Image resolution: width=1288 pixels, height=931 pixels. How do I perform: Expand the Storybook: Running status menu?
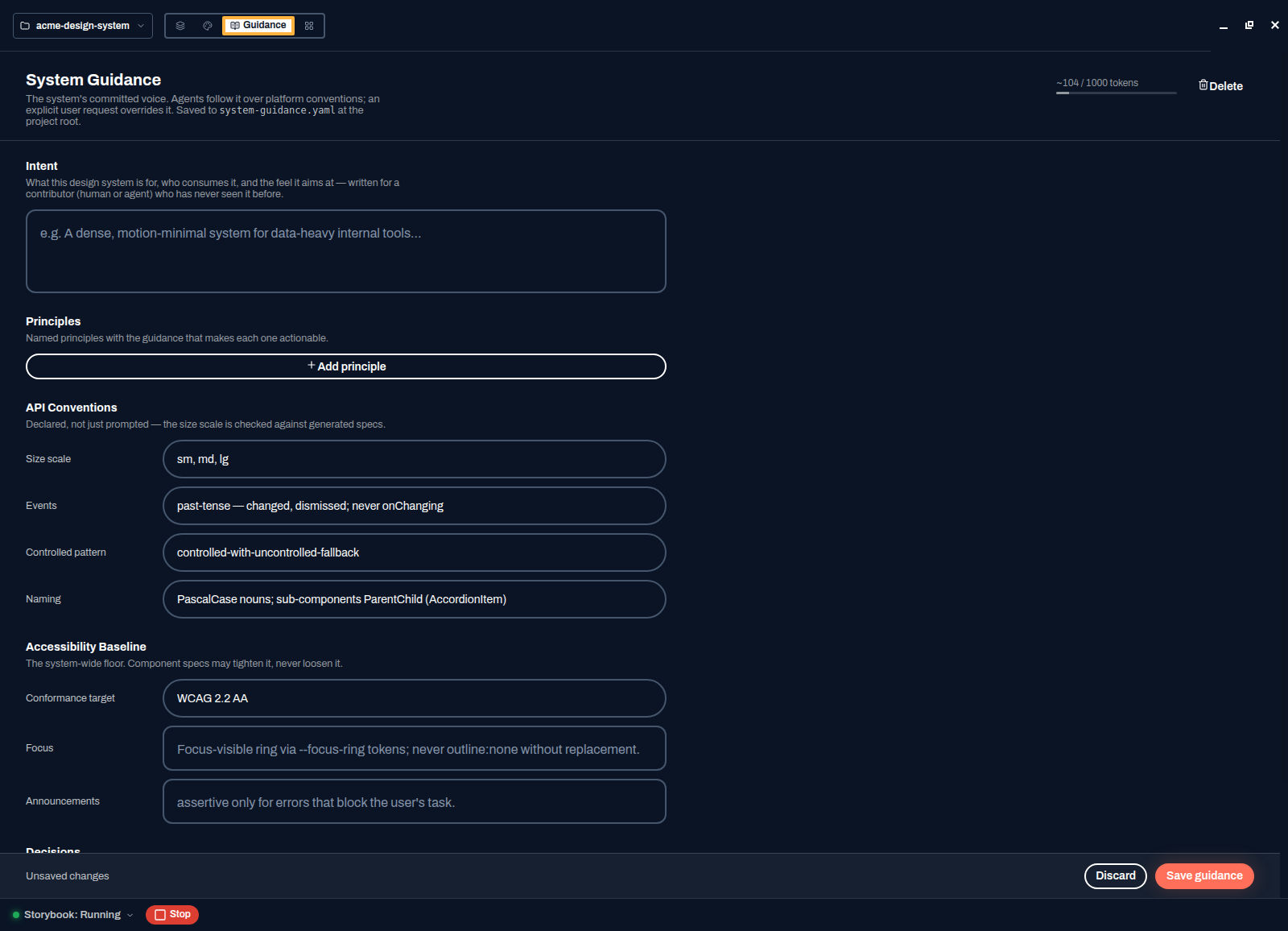[72, 915]
